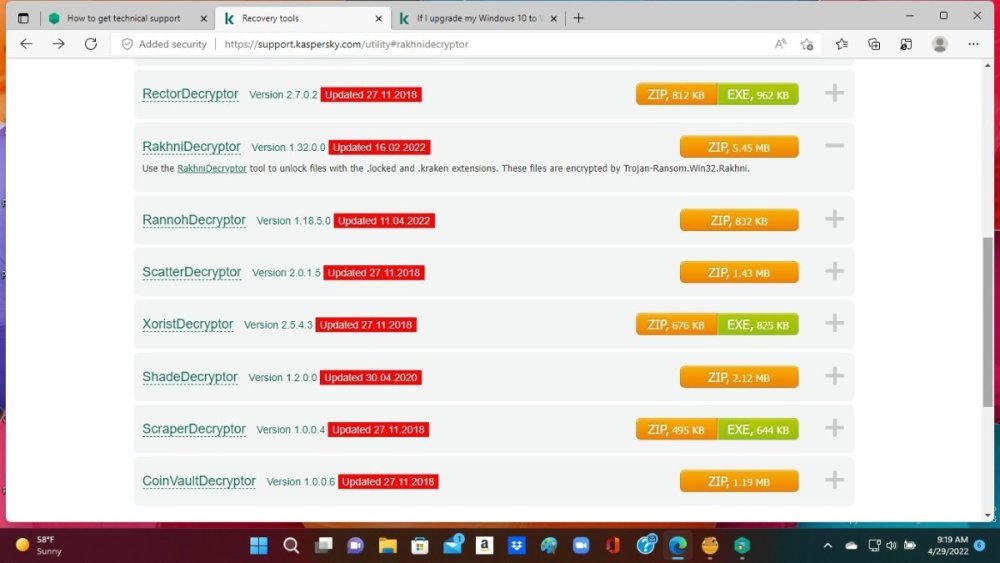1000x563 pixels.
Task: Close the Recovery tools tab
Action: coord(379,18)
